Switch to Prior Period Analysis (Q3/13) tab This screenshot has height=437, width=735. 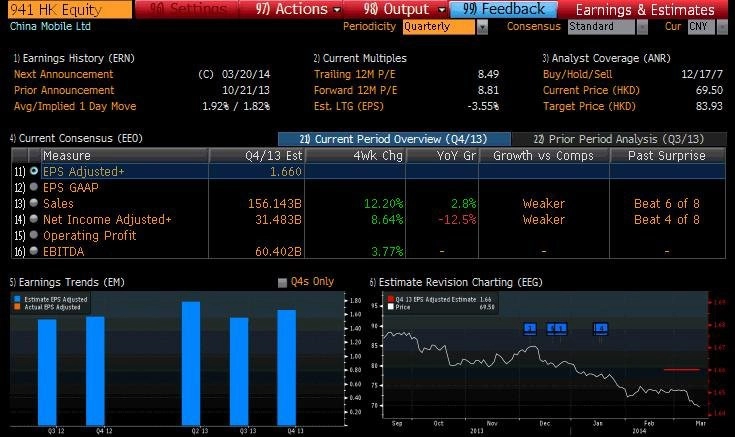tap(619, 139)
